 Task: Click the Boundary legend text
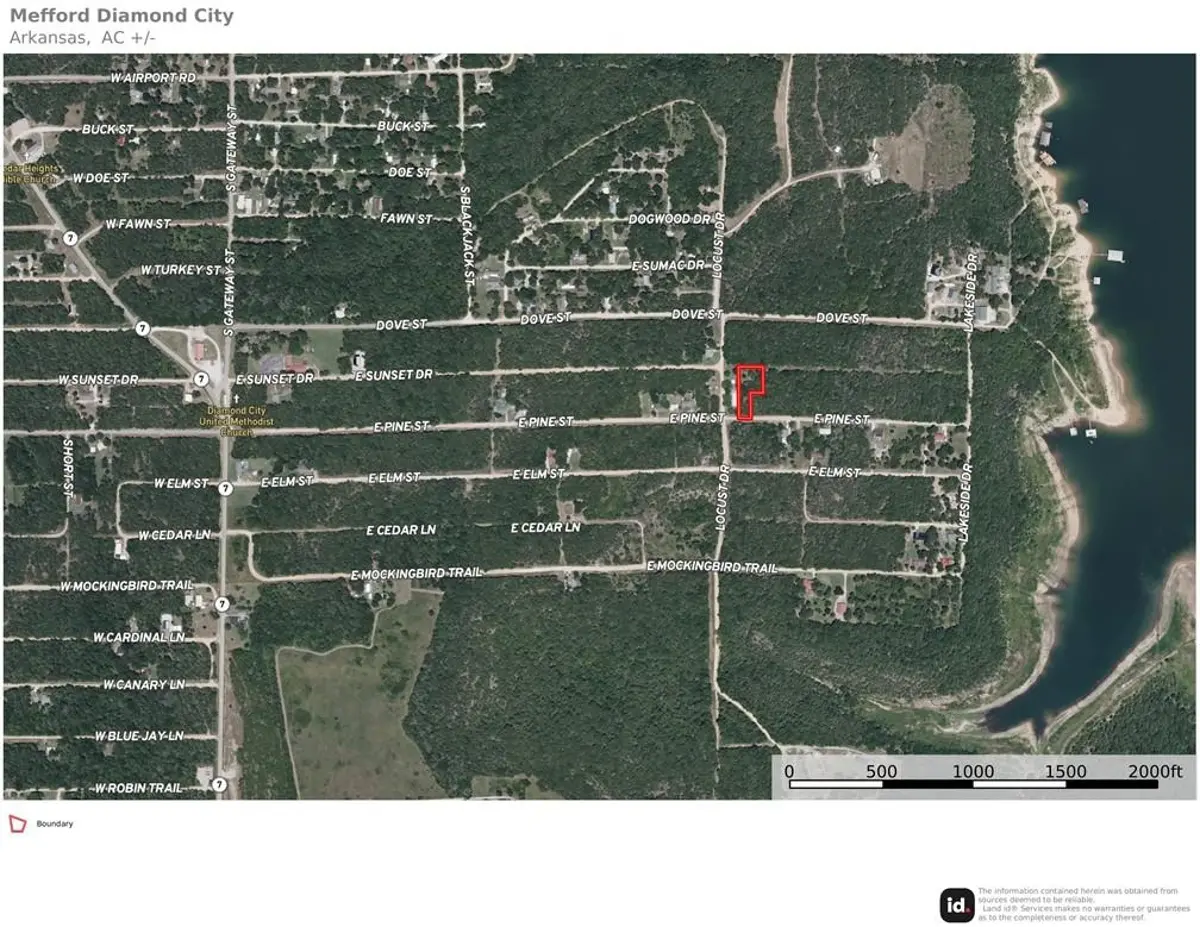(x=55, y=824)
